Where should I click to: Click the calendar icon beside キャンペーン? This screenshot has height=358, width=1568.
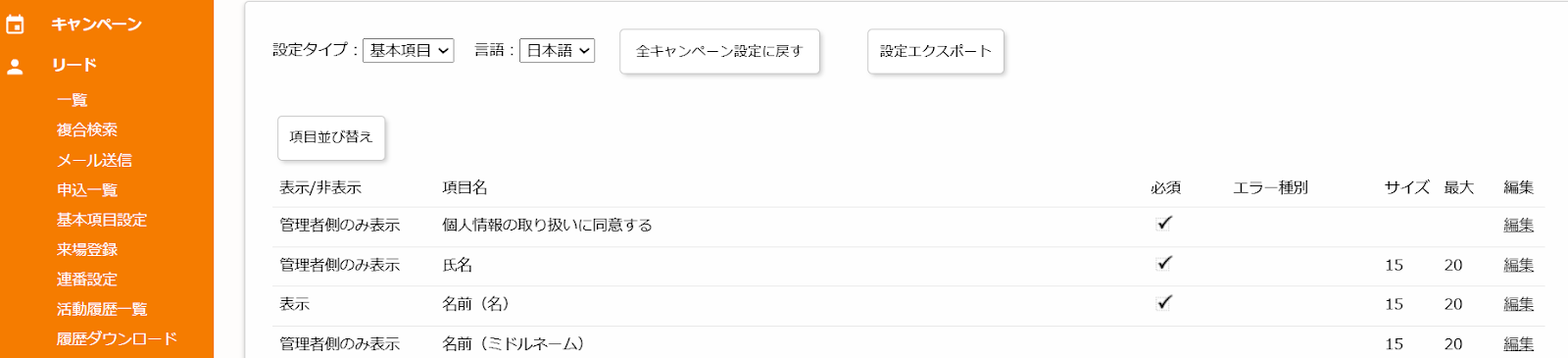click(15, 25)
